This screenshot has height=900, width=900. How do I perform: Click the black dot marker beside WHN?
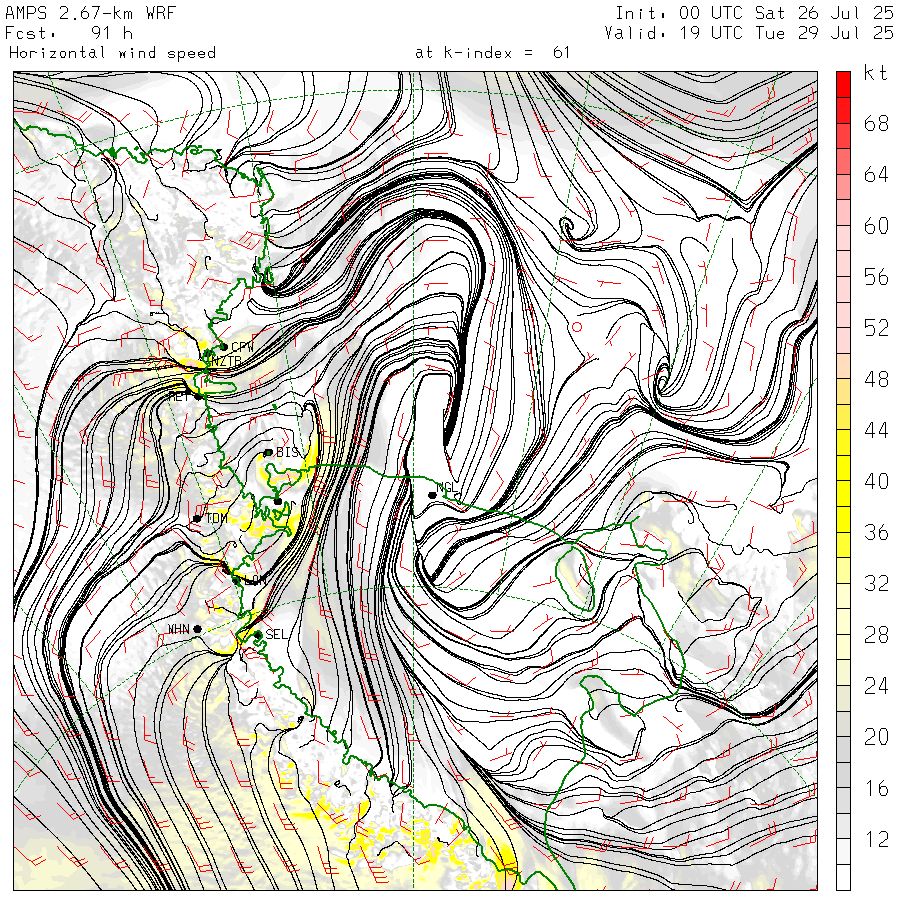[x=197, y=629]
